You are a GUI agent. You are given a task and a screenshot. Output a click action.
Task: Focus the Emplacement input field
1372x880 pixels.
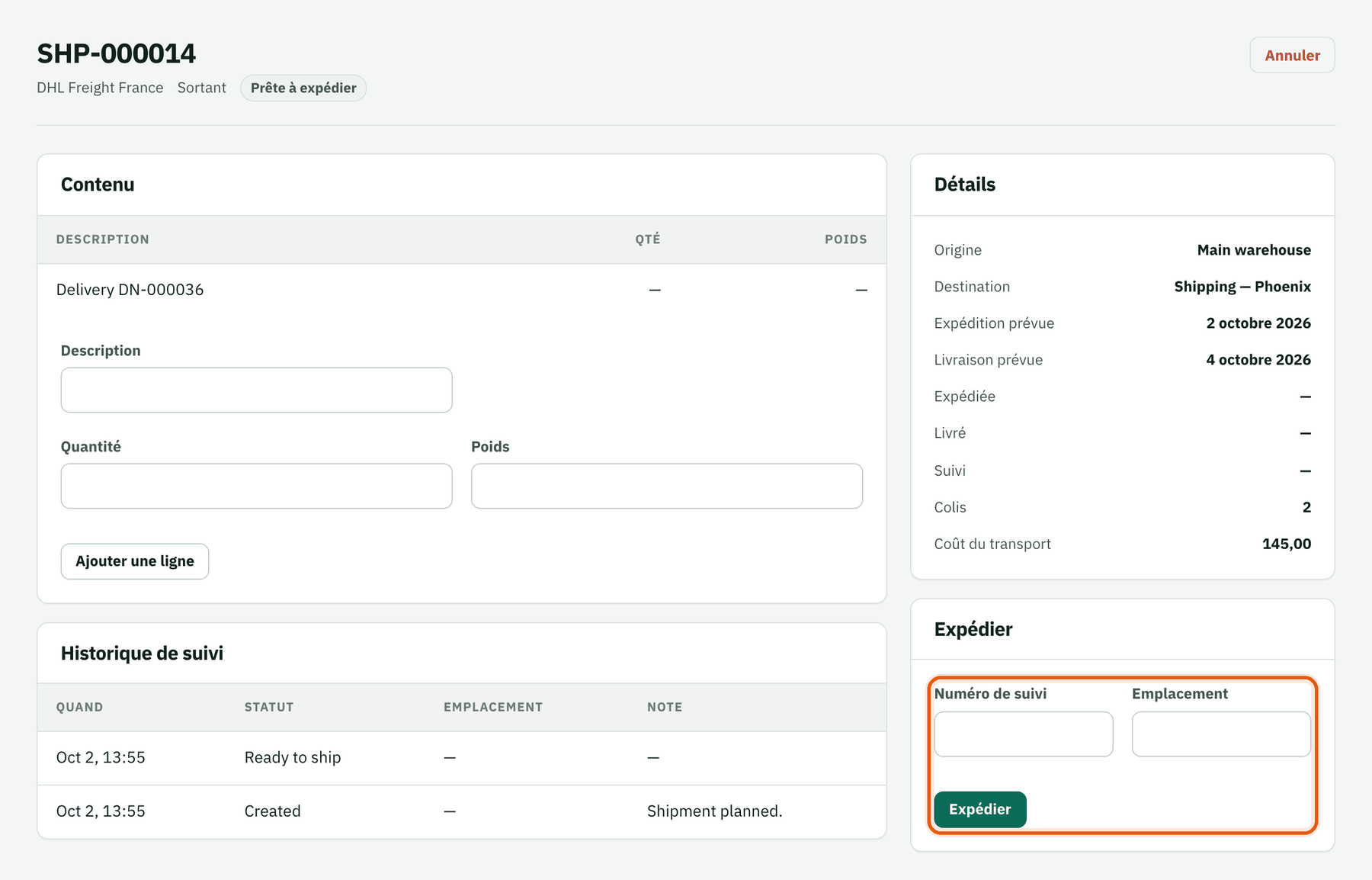(1222, 734)
